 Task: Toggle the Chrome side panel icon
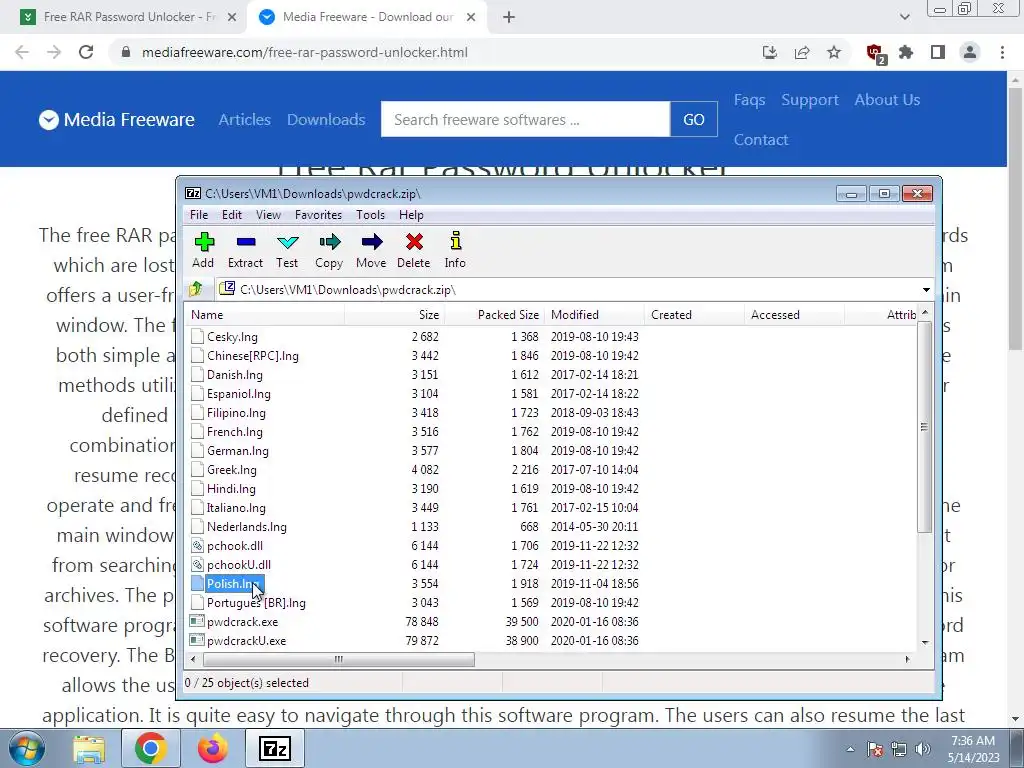(x=938, y=52)
